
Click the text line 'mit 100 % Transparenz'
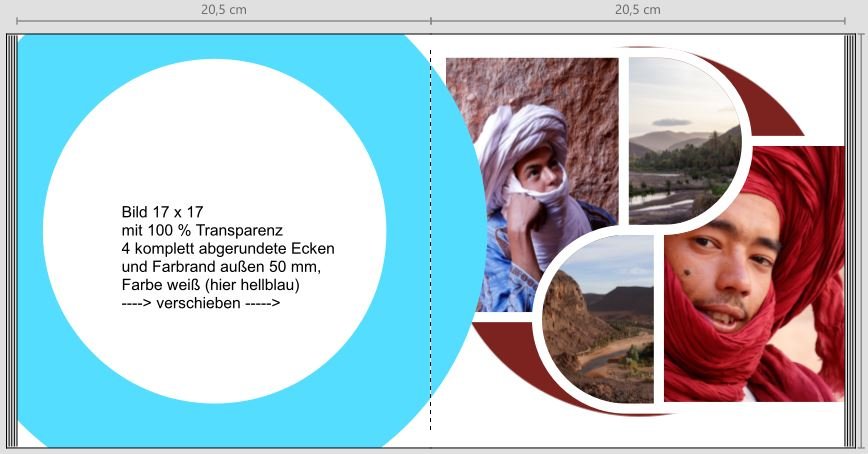tap(202, 230)
